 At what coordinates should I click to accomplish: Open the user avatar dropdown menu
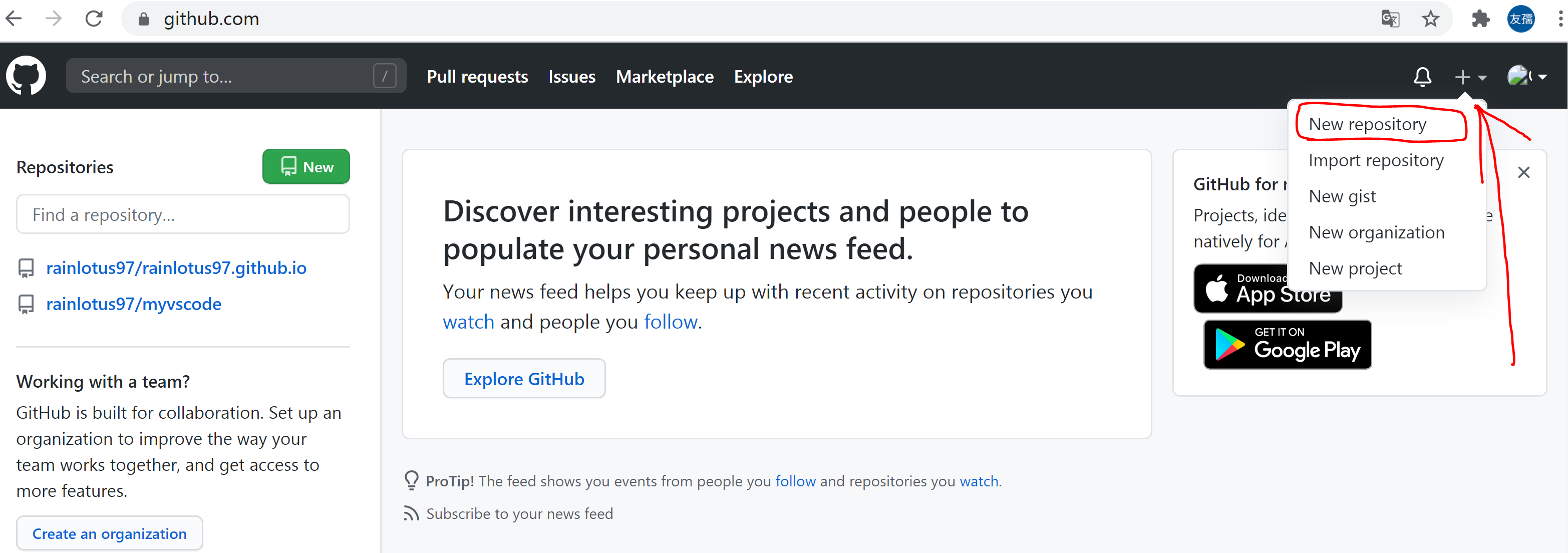point(1526,77)
